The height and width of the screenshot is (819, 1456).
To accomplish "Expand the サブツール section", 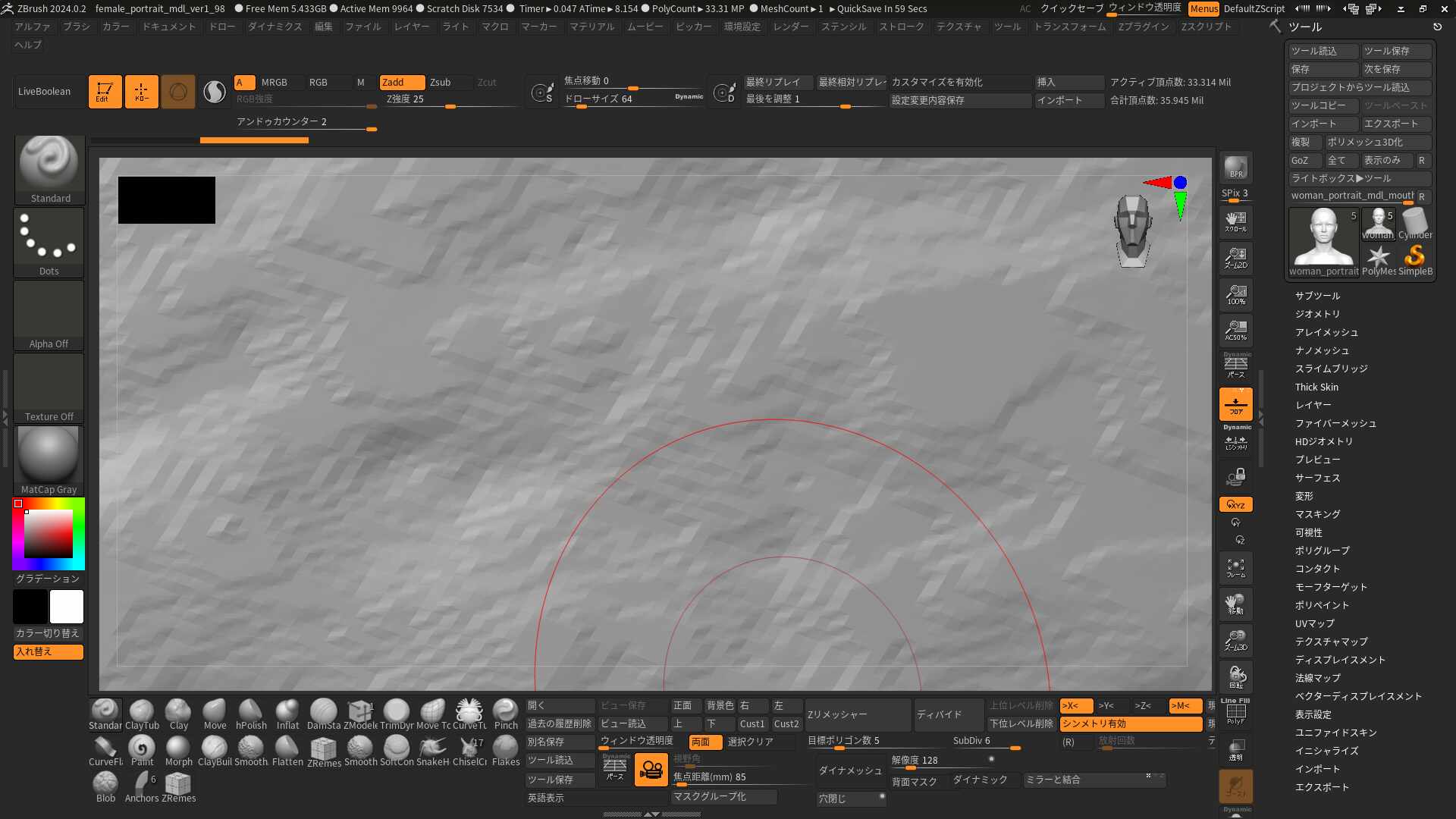I will coord(1317,295).
